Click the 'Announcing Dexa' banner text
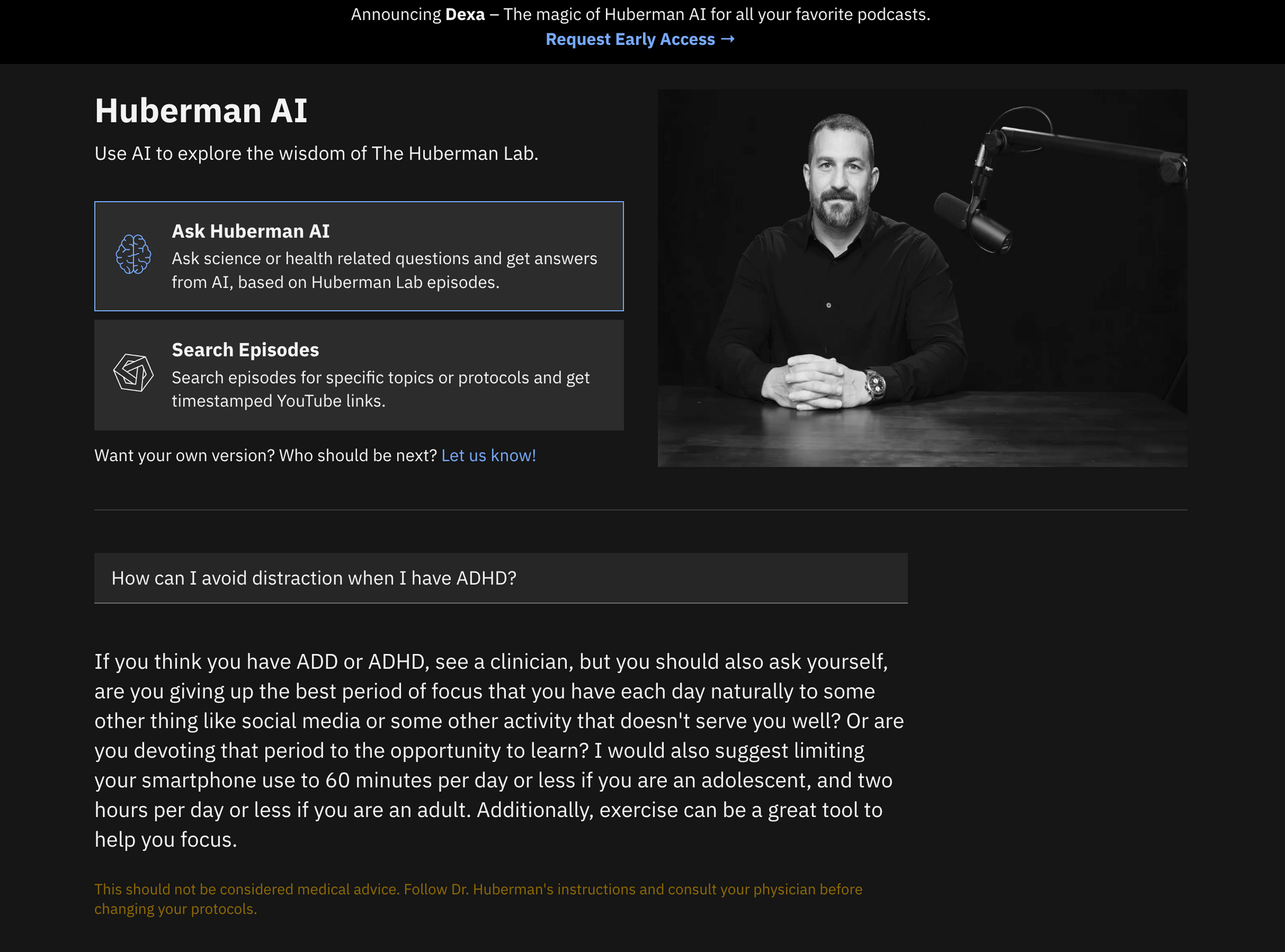This screenshot has width=1285, height=952. [641, 14]
